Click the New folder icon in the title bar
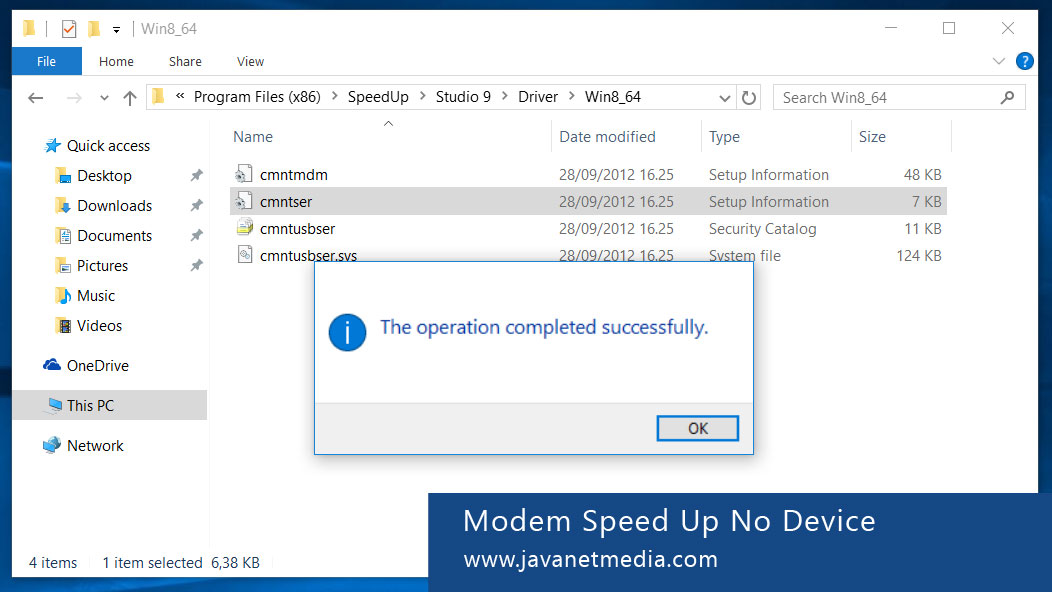This screenshot has width=1052, height=592. 95,28
